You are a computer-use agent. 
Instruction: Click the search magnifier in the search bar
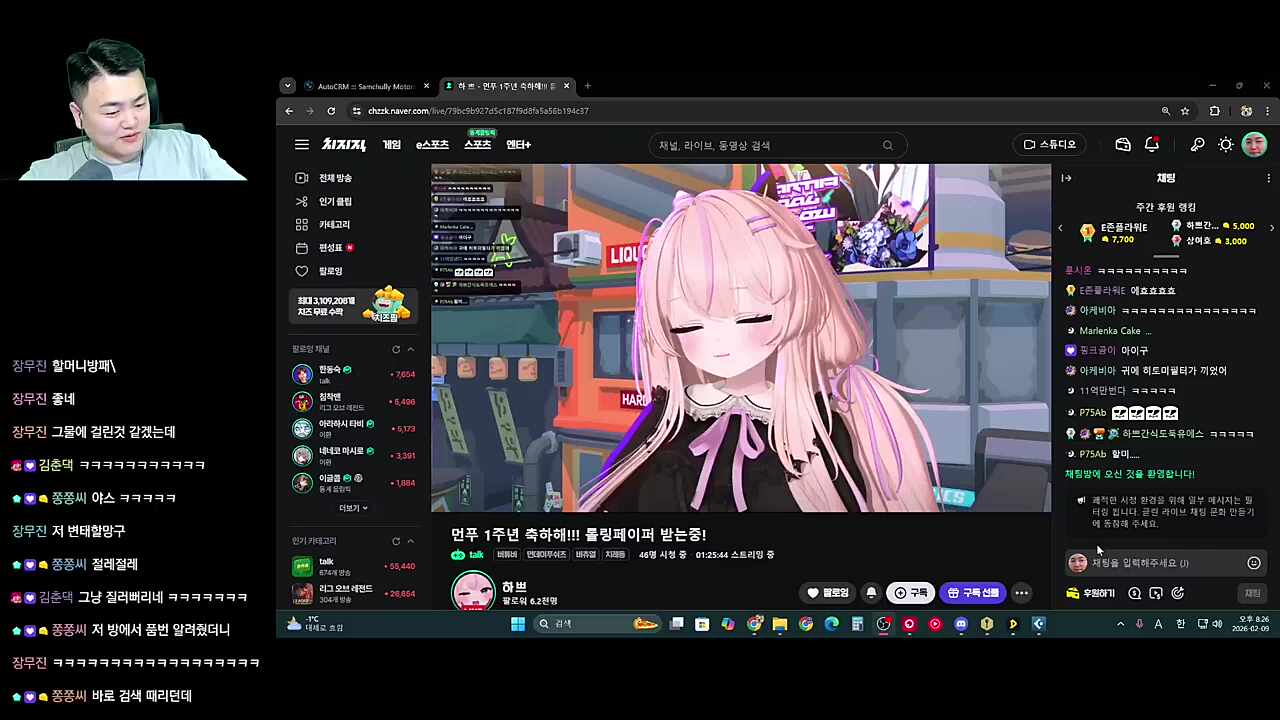[887, 145]
